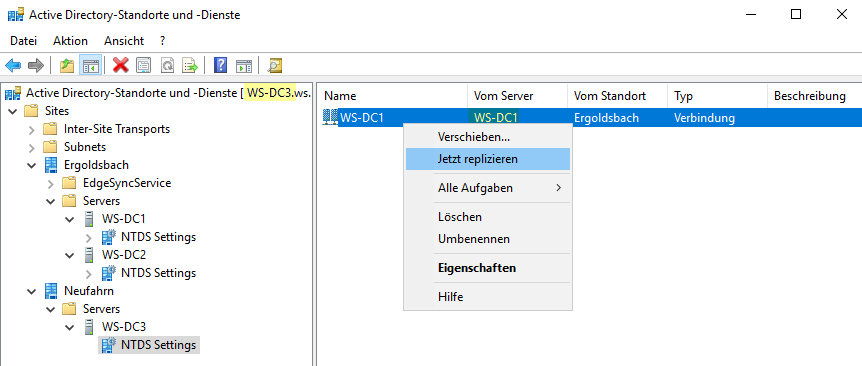Click the red X Delete toolbar icon

(x=120, y=66)
